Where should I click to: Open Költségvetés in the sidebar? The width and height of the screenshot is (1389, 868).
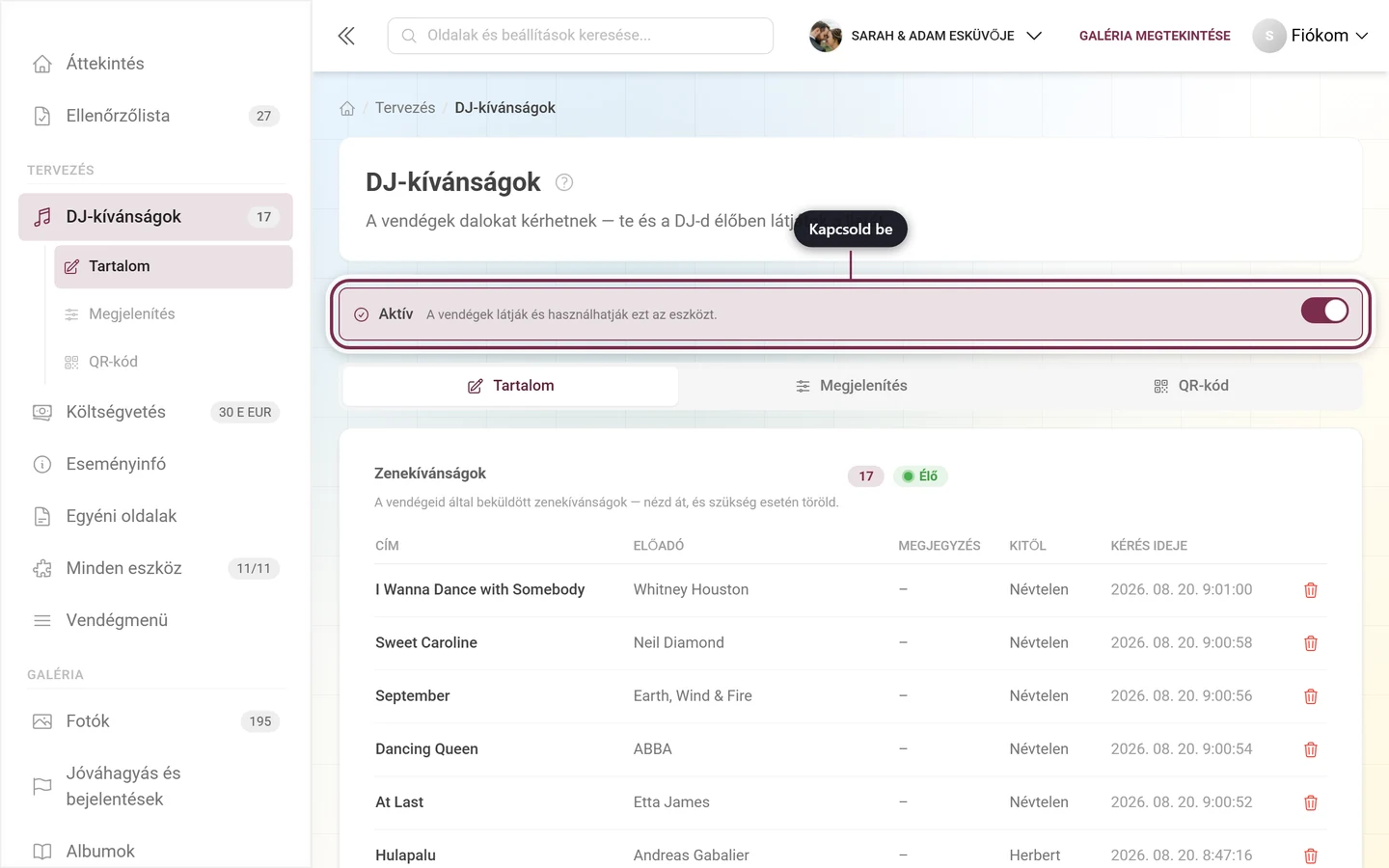click(x=155, y=412)
